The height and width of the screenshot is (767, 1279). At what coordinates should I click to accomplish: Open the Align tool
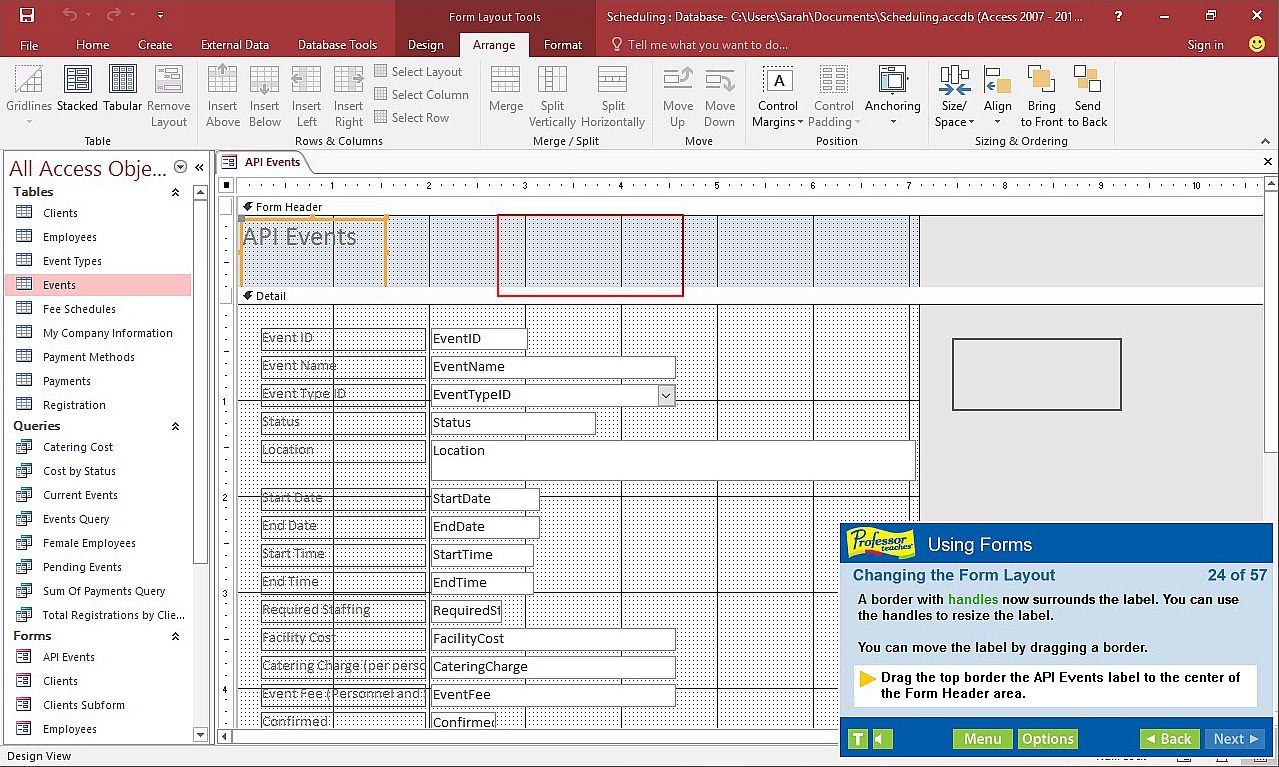(x=997, y=81)
